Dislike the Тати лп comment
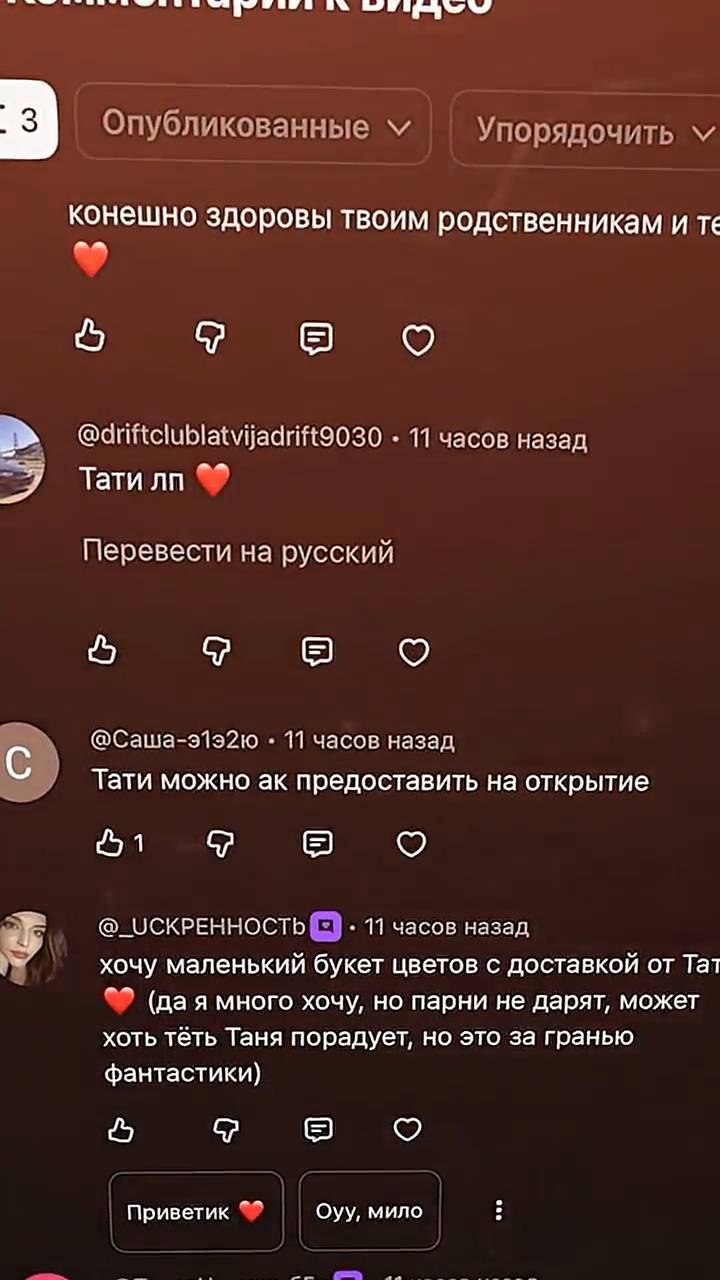The height and width of the screenshot is (1280, 720). click(x=217, y=652)
